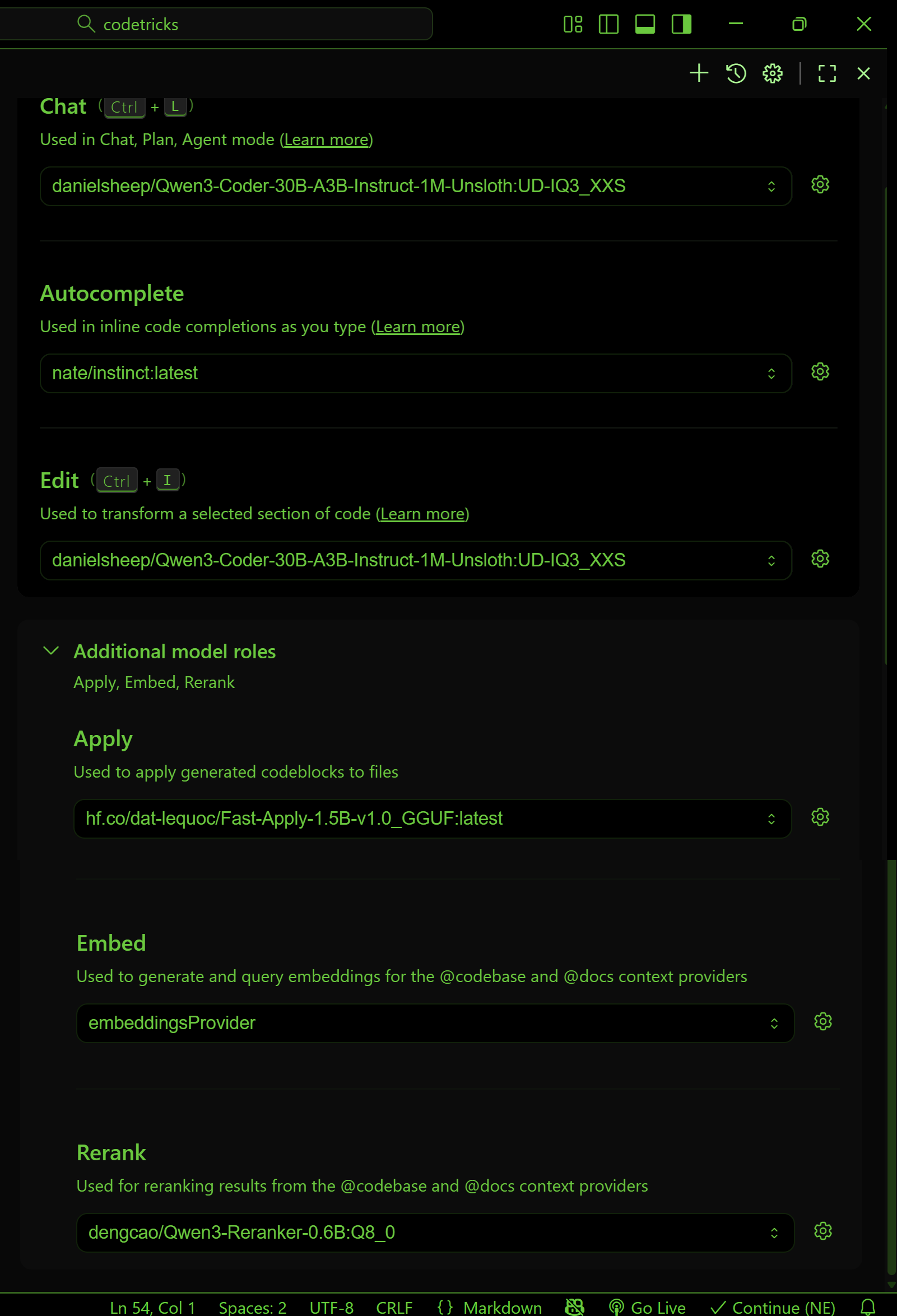Click Learn more link under Edit
Viewport: 897px width, 1316px height.
pos(422,514)
